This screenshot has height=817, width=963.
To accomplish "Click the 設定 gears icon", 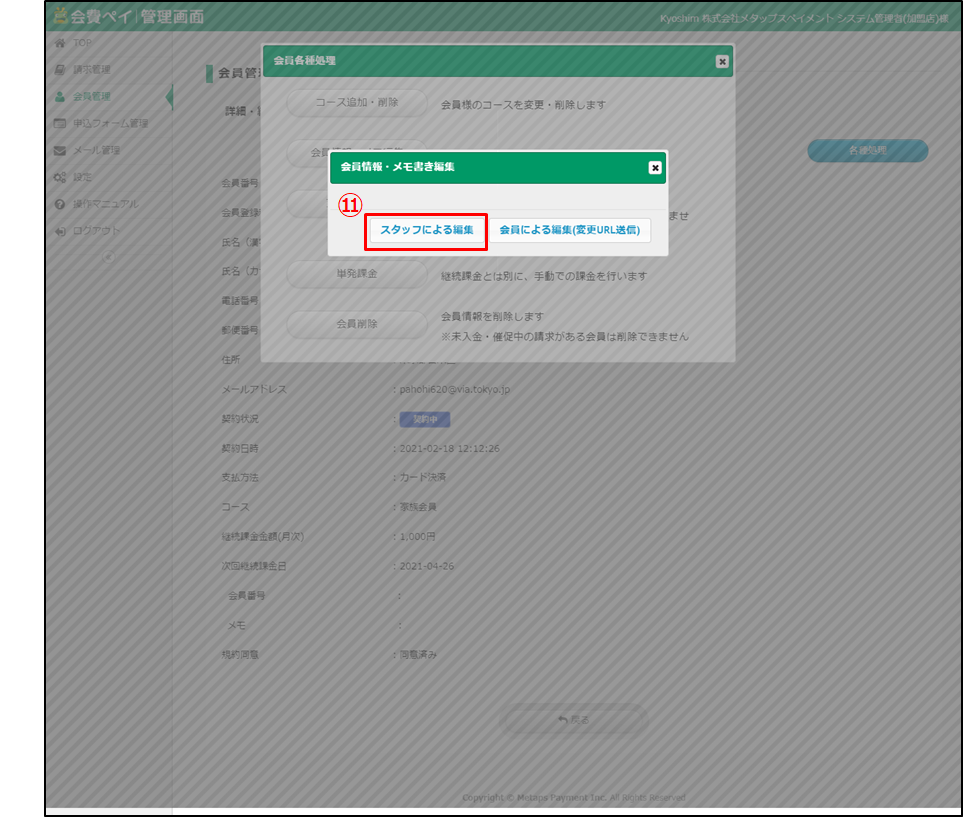I will (x=60, y=177).
